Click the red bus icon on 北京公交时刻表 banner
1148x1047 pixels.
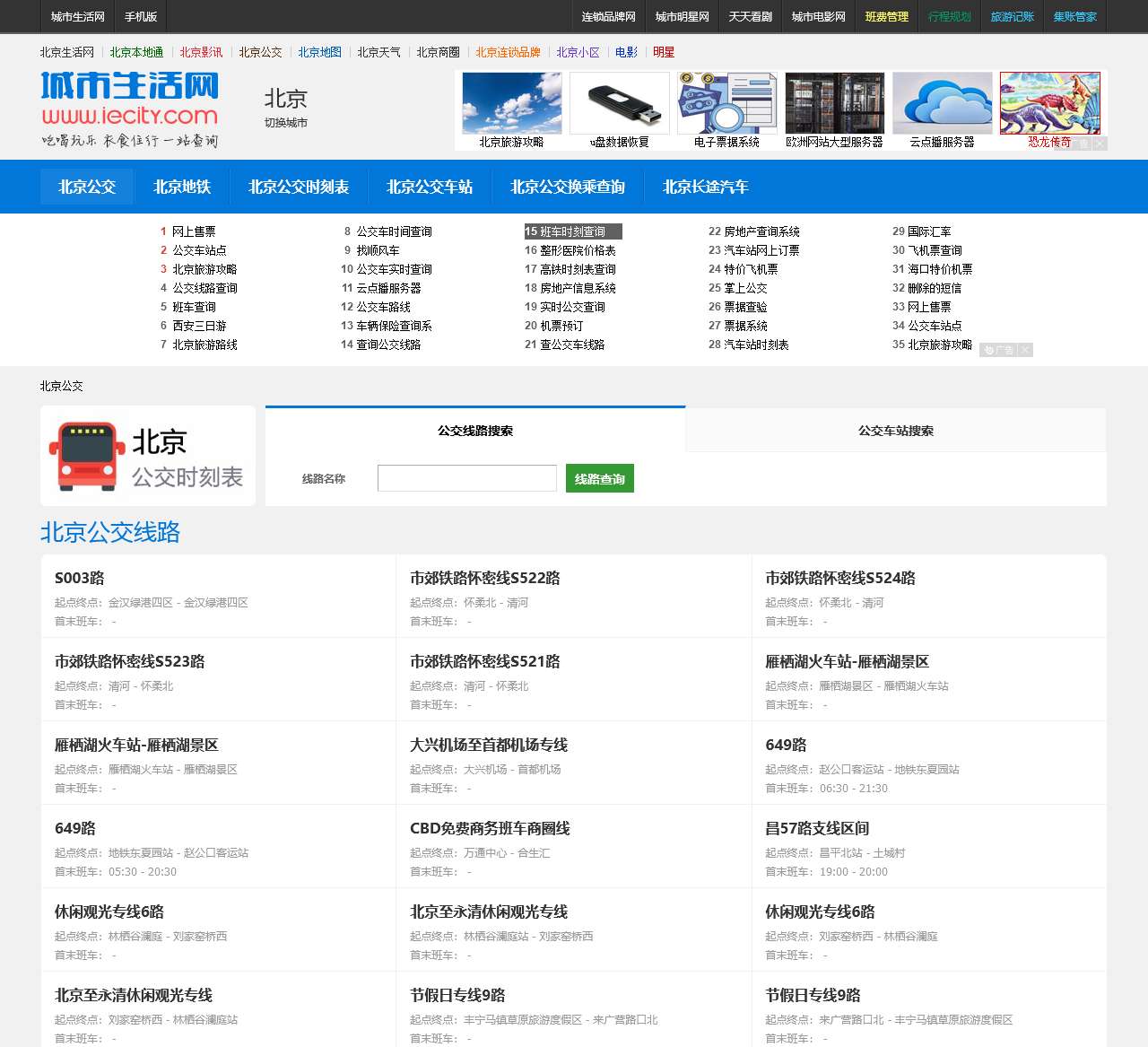[x=90, y=455]
